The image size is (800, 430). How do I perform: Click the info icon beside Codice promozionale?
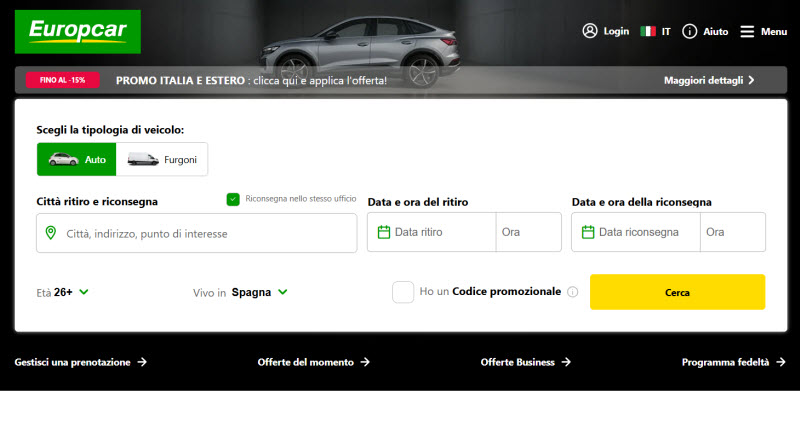coord(572,292)
